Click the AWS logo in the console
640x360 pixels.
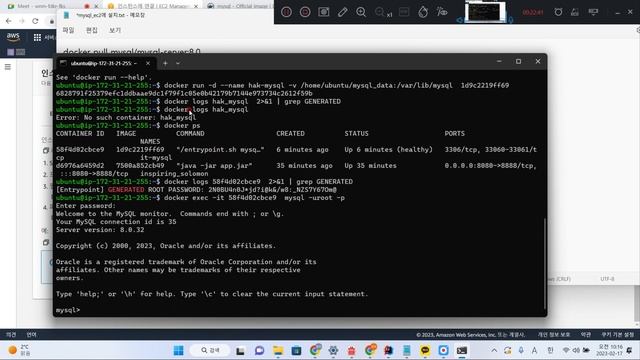pos(13,37)
